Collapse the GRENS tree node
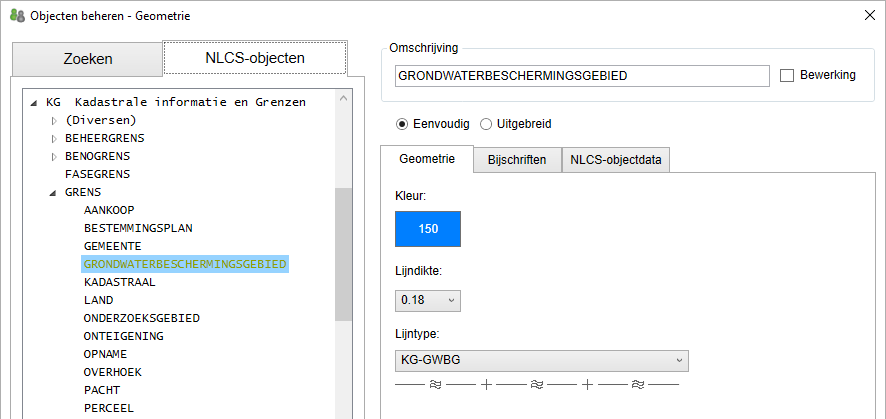The width and height of the screenshot is (886, 419). point(55,192)
